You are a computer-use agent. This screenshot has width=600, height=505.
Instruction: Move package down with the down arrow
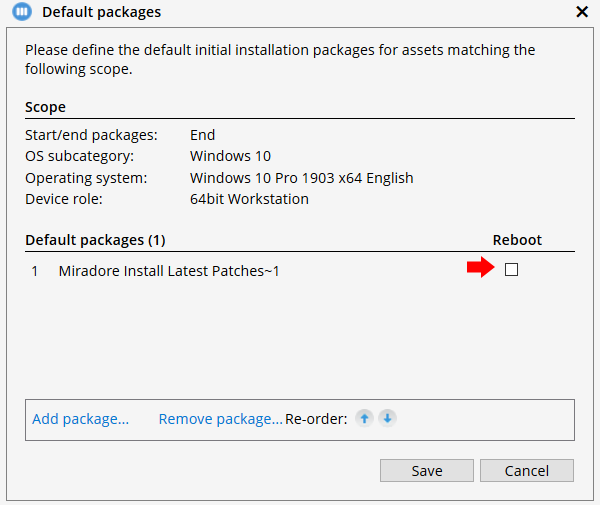point(387,418)
